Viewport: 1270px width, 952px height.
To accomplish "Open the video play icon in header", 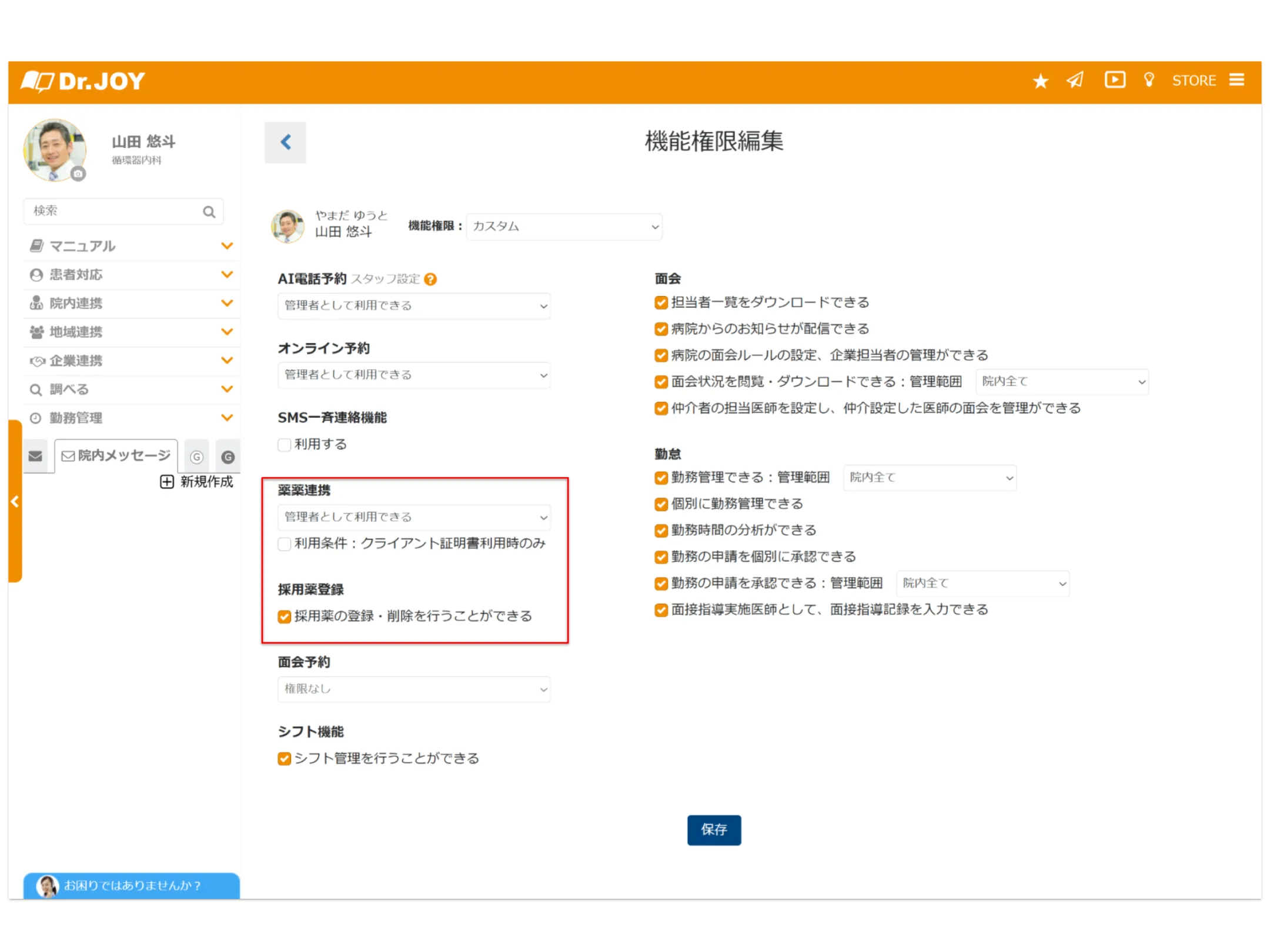I will (x=1114, y=80).
